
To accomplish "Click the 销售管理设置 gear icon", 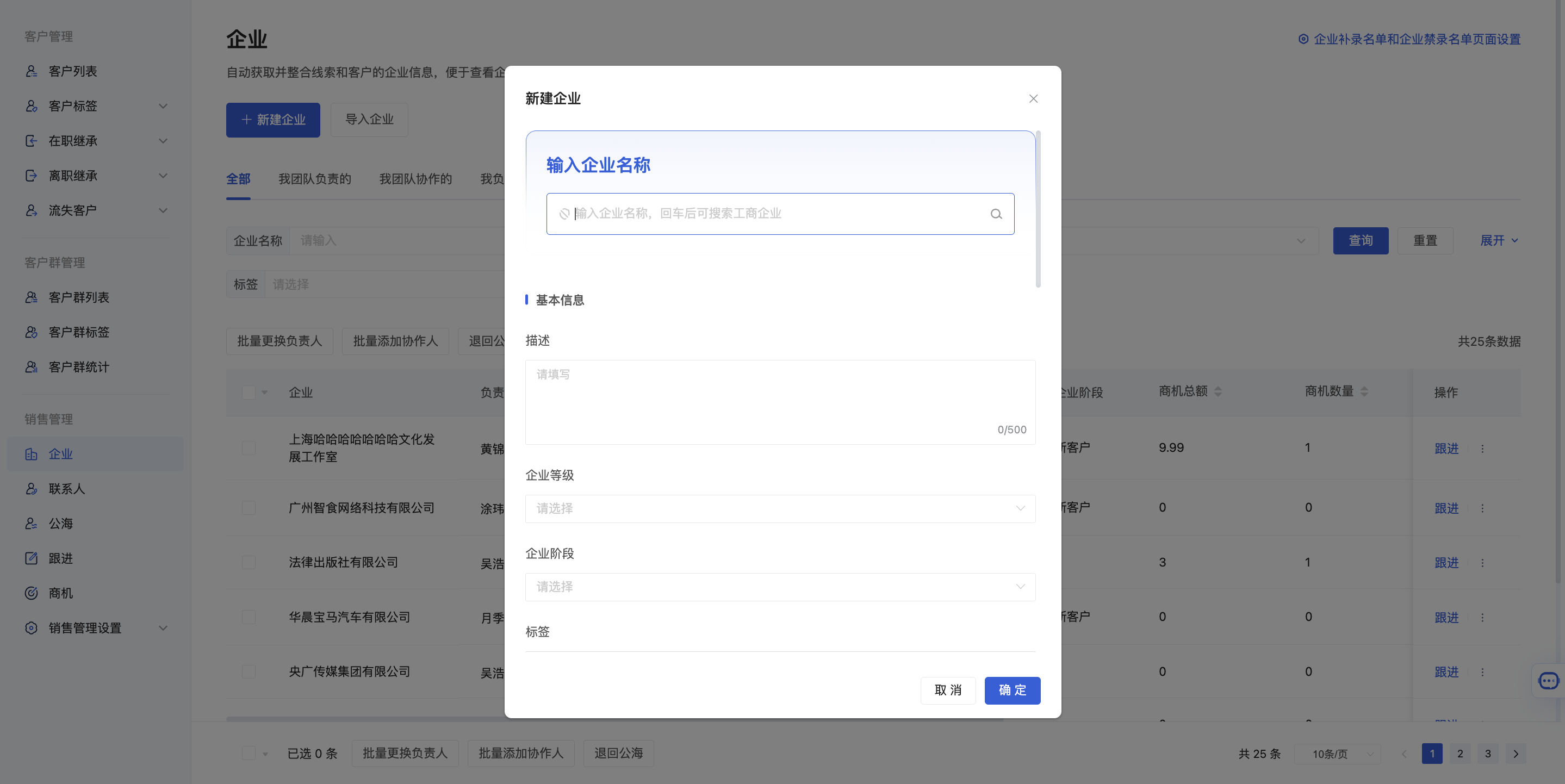I will pos(32,628).
